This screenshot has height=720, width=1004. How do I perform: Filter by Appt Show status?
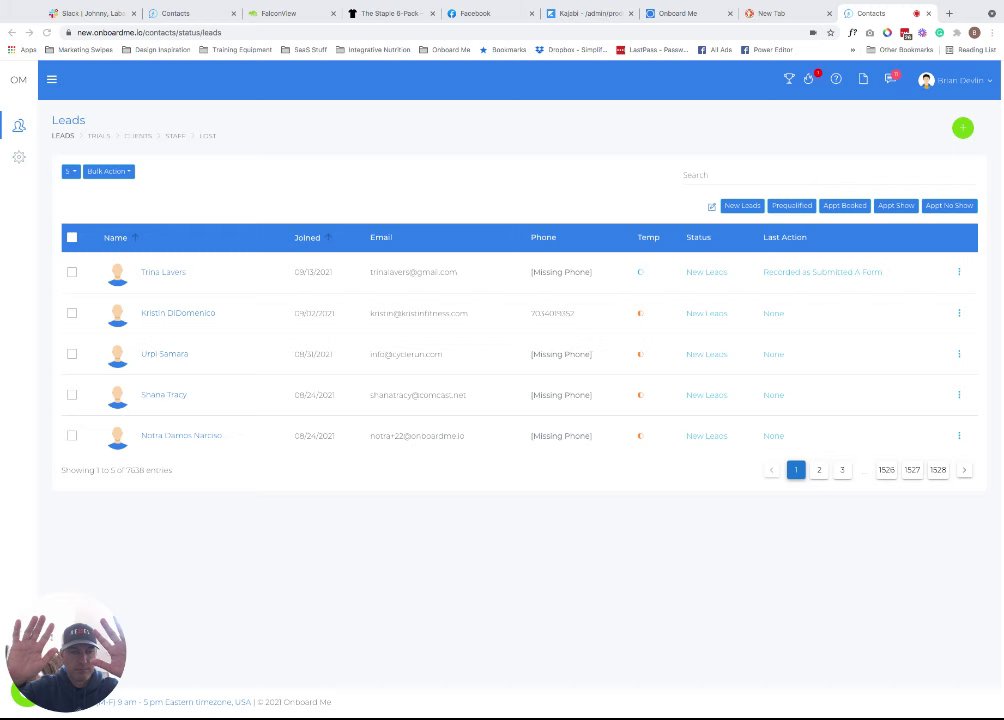click(x=896, y=206)
